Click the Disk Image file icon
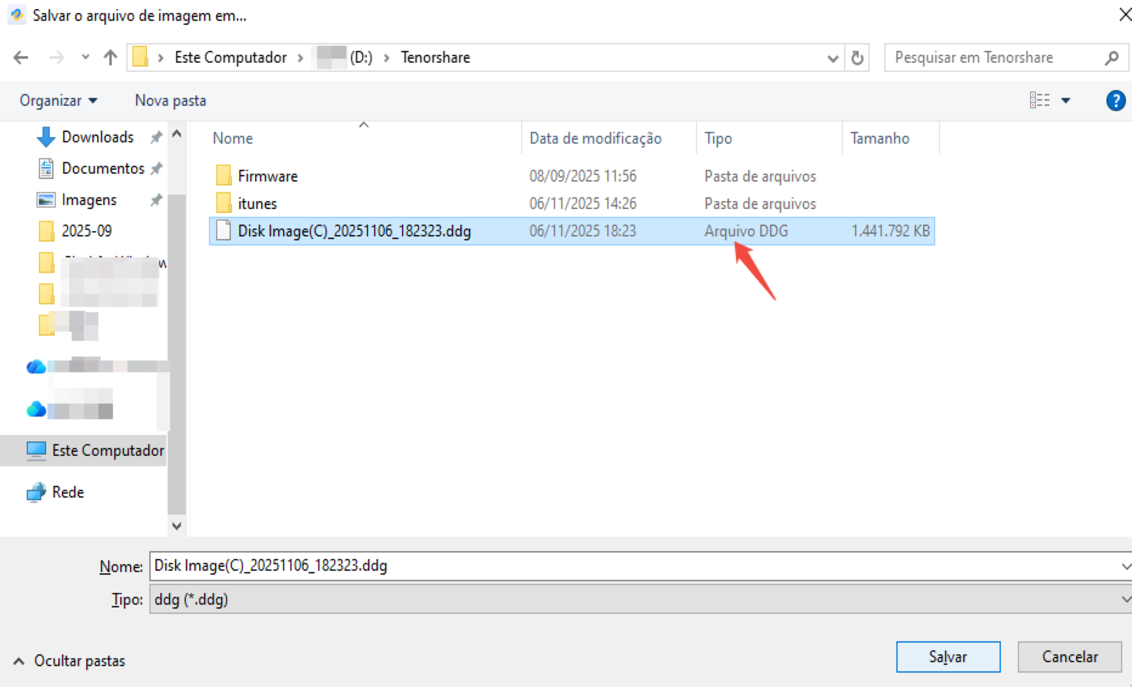The width and height of the screenshot is (1132, 687). tap(224, 230)
